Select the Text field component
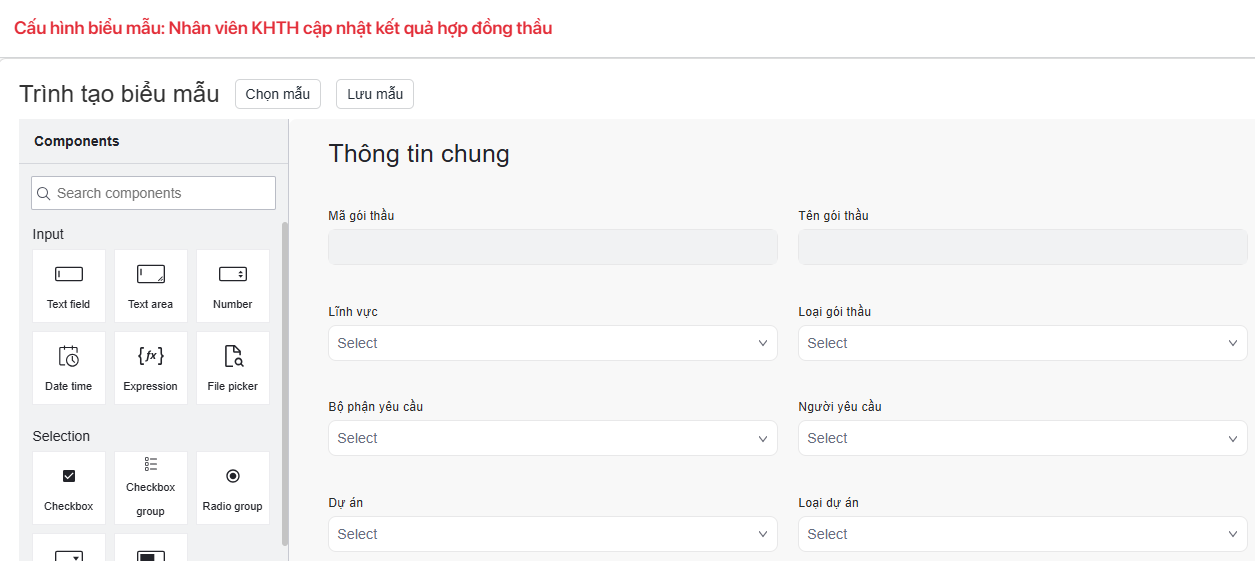Image resolution: width=1255 pixels, height=561 pixels. click(69, 286)
